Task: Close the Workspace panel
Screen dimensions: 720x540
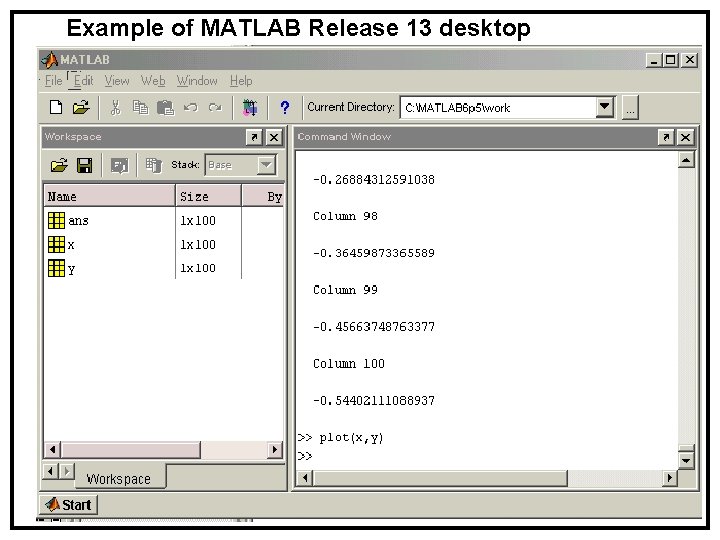Action: pos(274,137)
